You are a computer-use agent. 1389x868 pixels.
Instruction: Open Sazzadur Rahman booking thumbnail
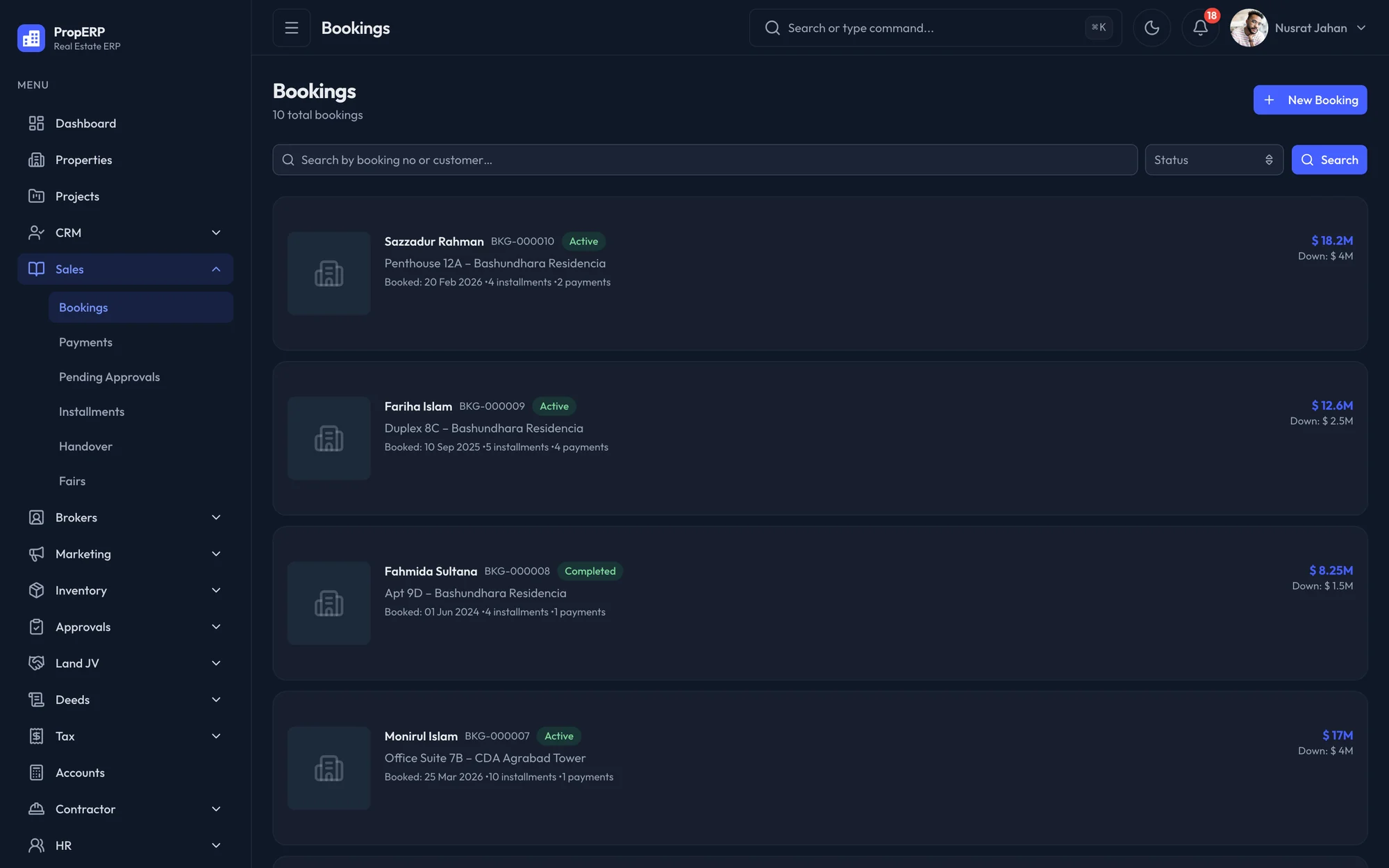point(329,274)
